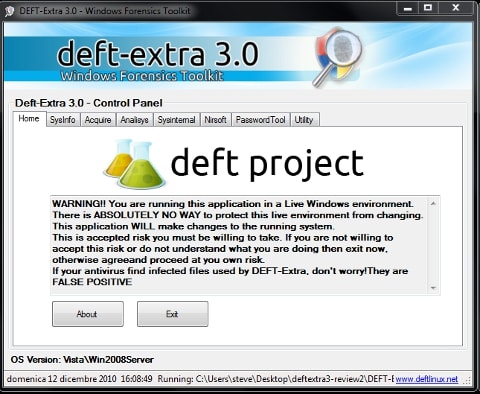480x394 pixels.
Task: Switch to the Home tab
Action: [29, 119]
